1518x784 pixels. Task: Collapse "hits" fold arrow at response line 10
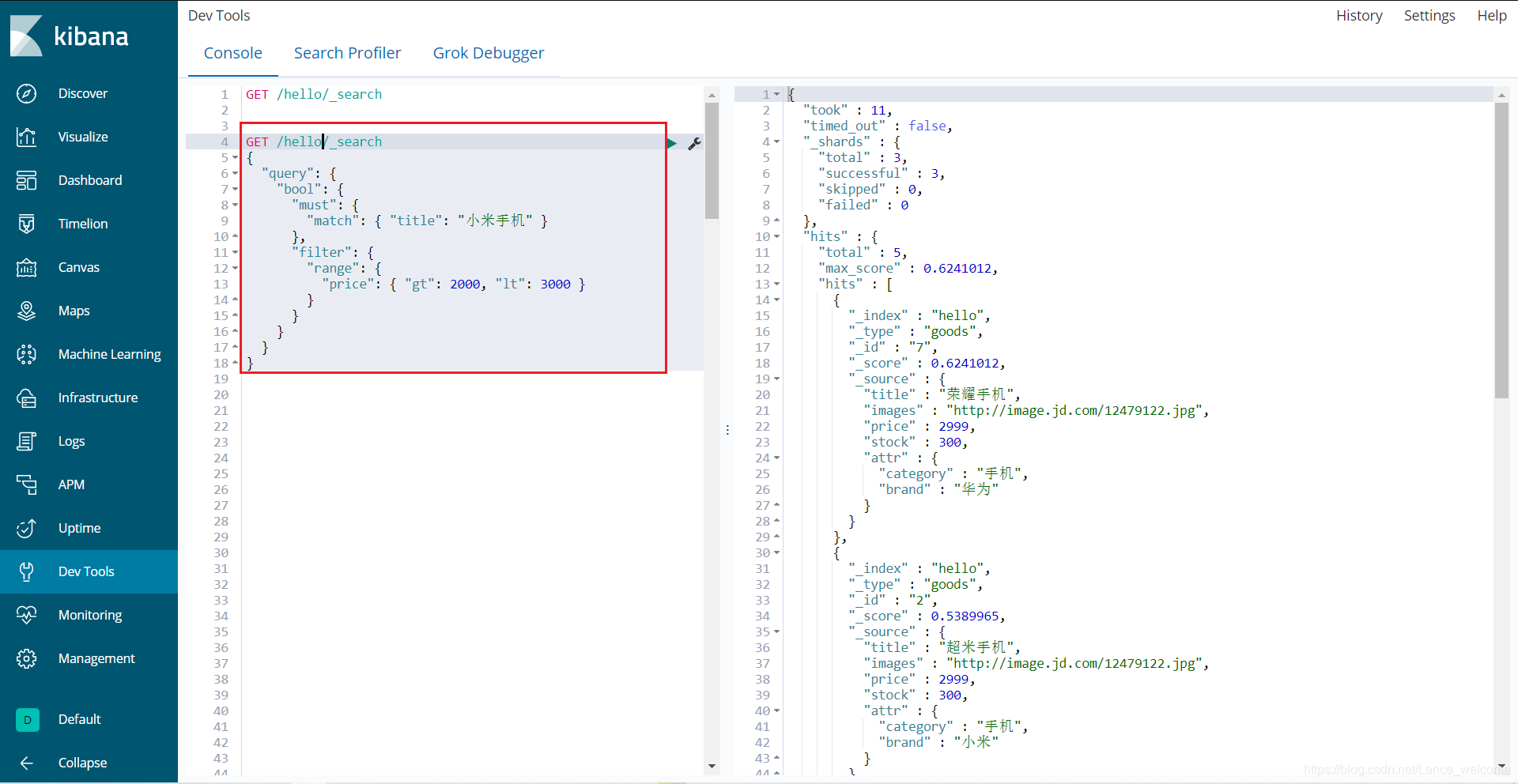click(x=776, y=236)
